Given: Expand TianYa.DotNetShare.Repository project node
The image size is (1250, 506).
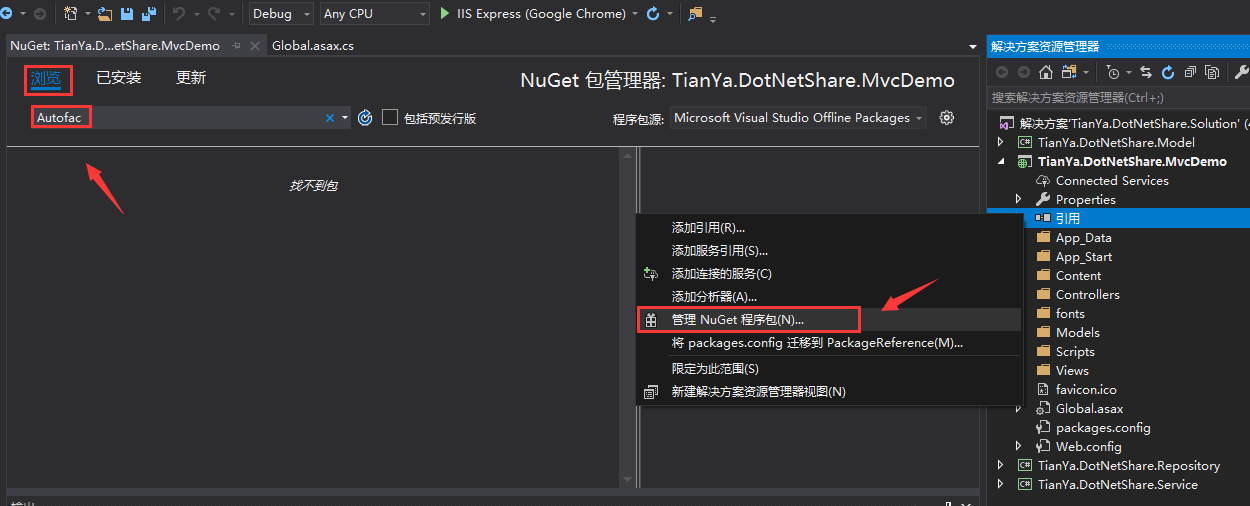Looking at the screenshot, I should pos(1001,466).
